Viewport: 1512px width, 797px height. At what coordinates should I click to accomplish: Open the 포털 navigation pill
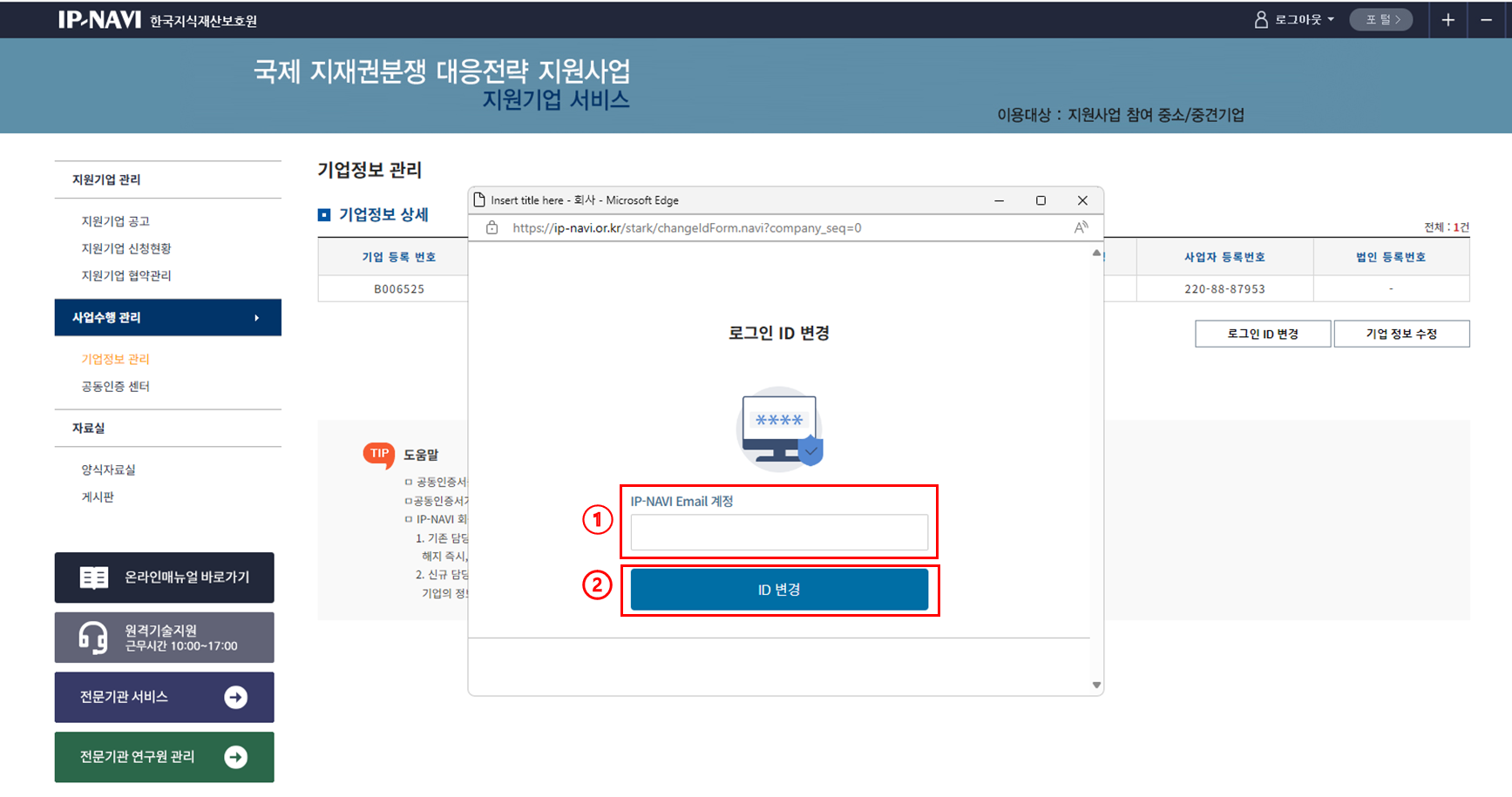(1381, 19)
